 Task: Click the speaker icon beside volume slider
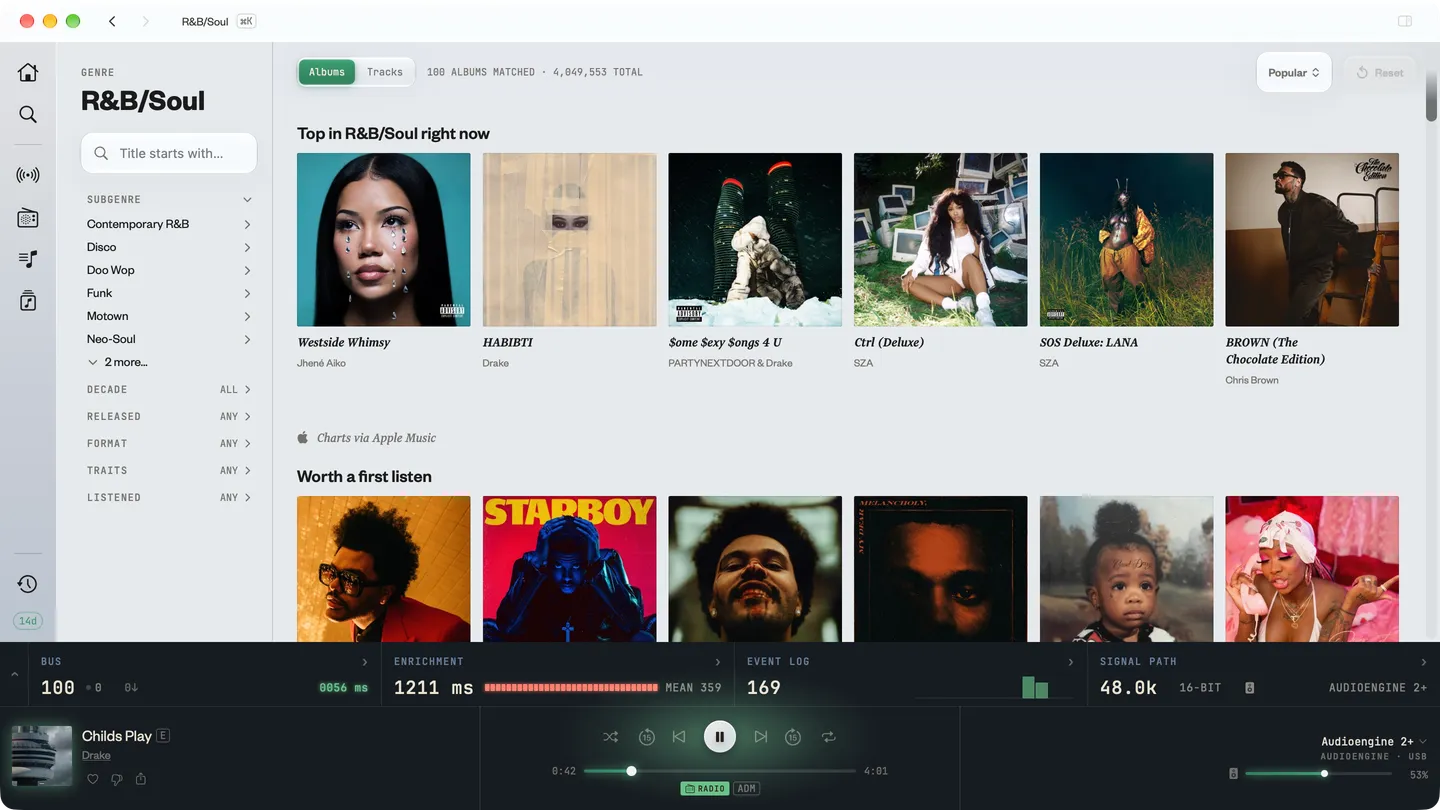tap(1233, 774)
